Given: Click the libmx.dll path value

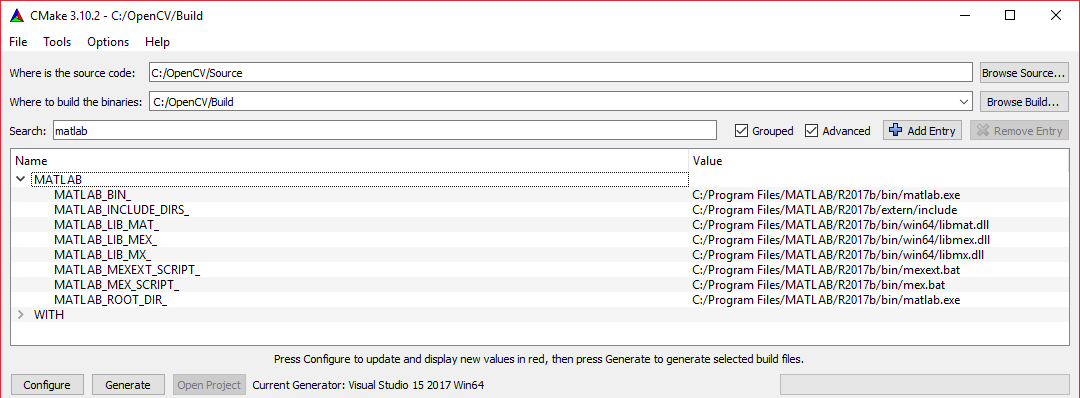Looking at the screenshot, I should tap(838, 255).
